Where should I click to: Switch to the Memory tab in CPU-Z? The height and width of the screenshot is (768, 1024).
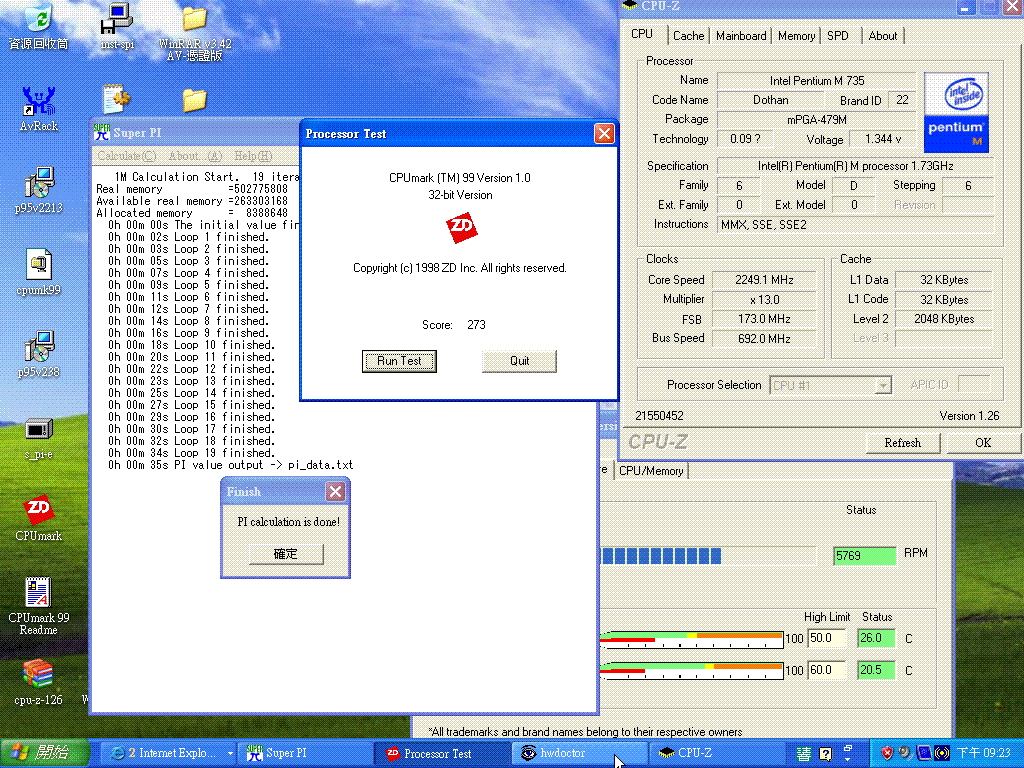796,36
